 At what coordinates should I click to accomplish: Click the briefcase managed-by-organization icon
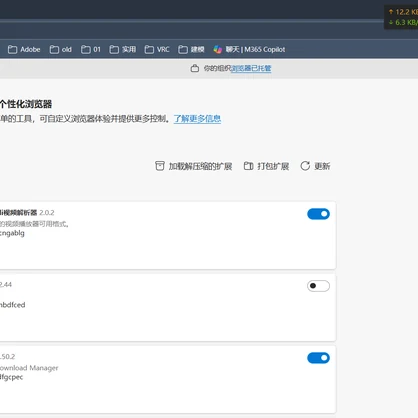click(x=195, y=68)
